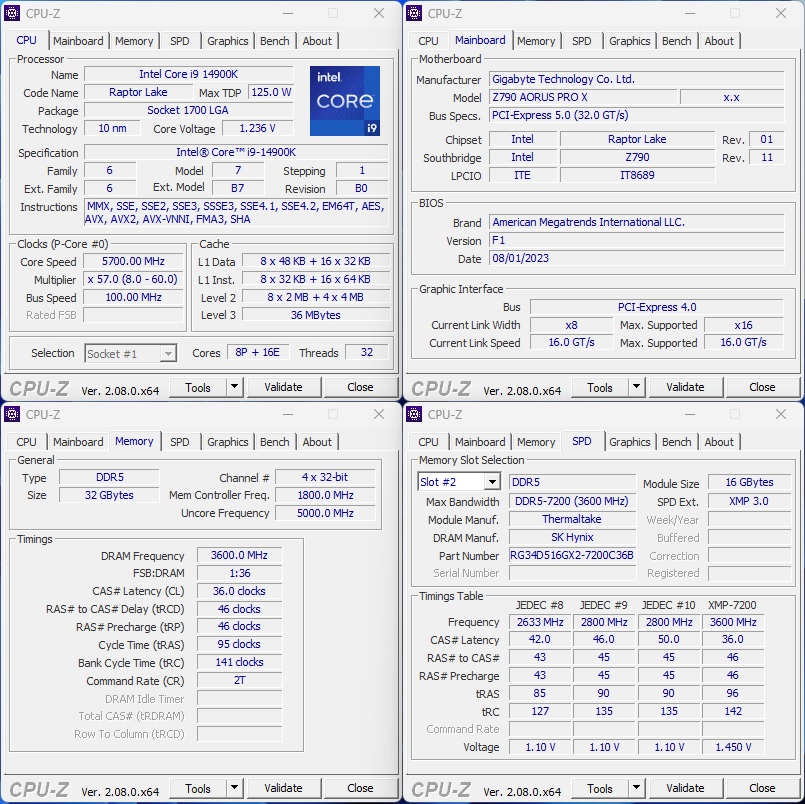Click the Core Speed value 5700.00 MHz
The image size is (805, 804).
[x=133, y=261]
